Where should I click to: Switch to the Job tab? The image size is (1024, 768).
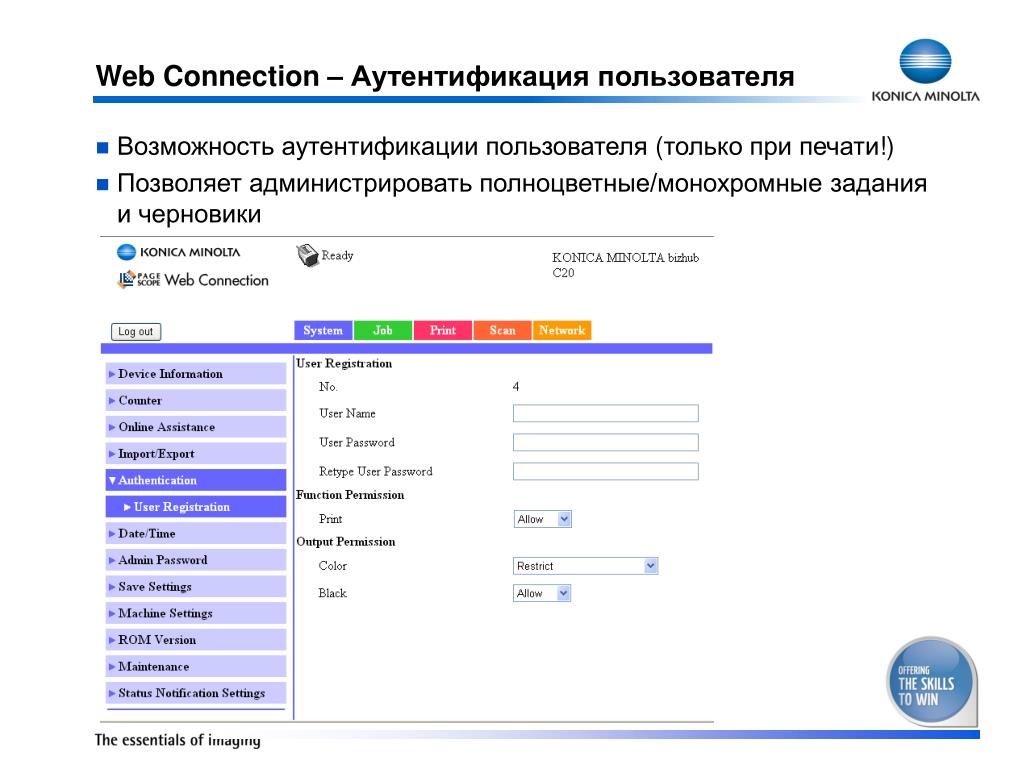383,330
